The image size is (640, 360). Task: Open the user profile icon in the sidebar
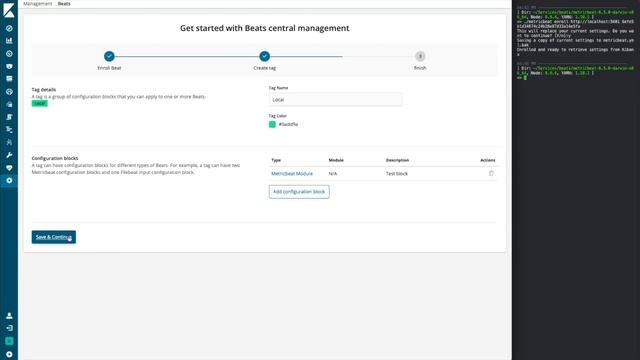[9, 316]
